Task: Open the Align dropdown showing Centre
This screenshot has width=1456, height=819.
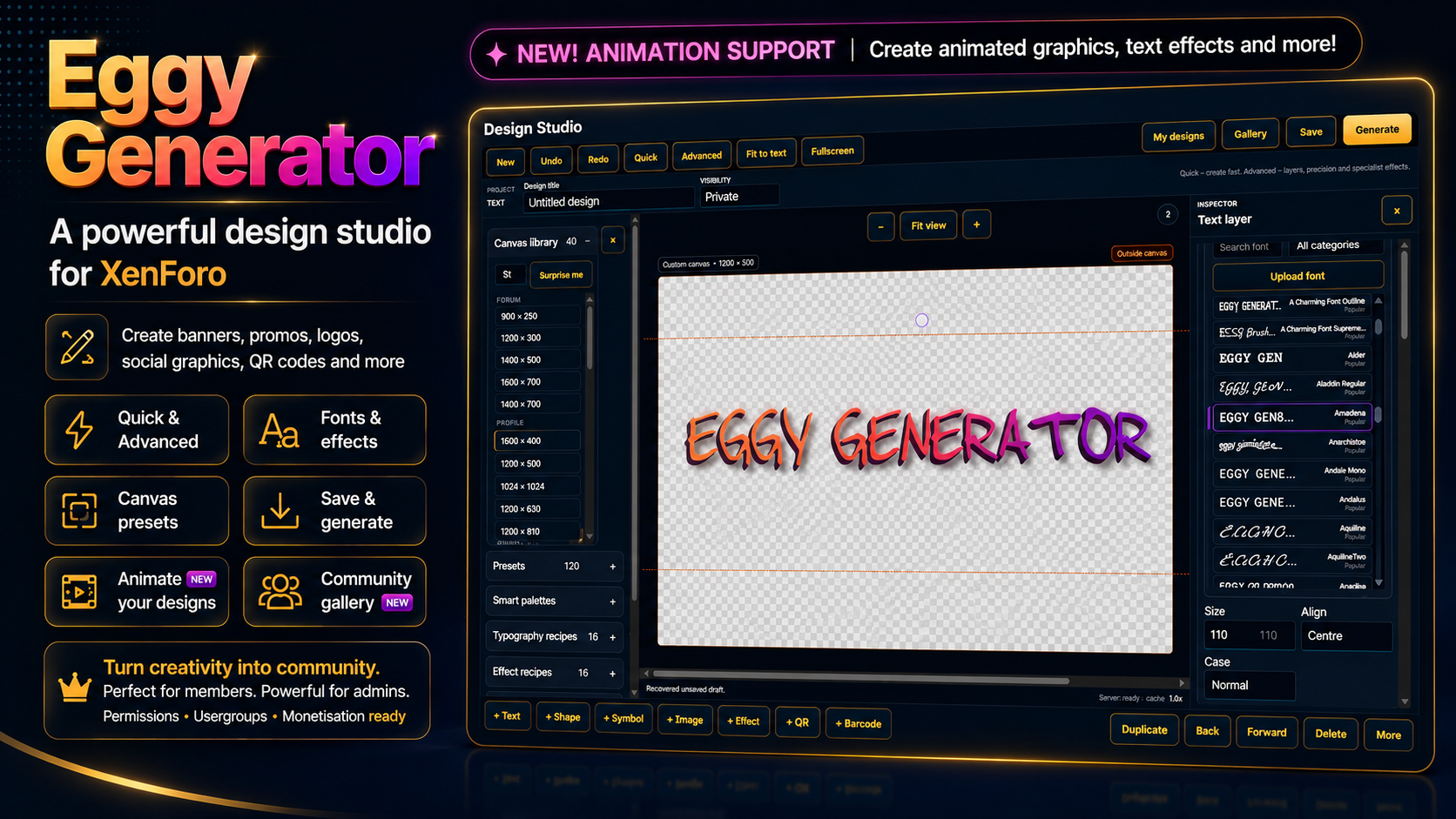Action: click(x=1346, y=636)
